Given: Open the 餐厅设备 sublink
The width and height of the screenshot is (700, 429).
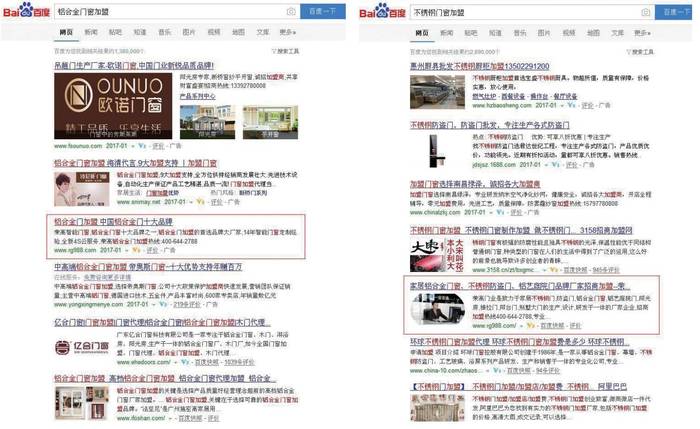Looking at the screenshot, I should (x=565, y=96).
